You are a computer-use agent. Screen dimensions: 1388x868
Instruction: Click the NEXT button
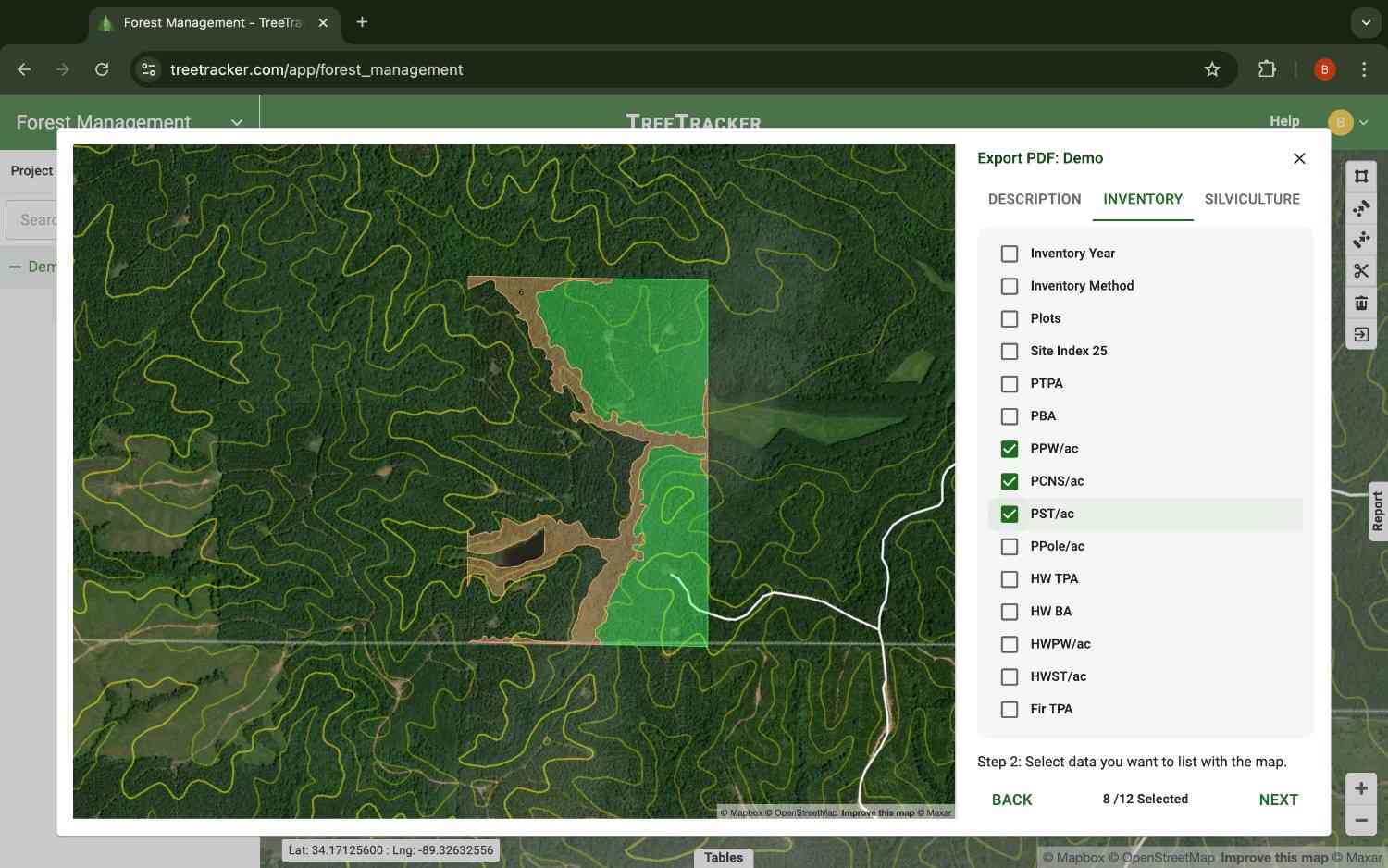pos(1278,800)
